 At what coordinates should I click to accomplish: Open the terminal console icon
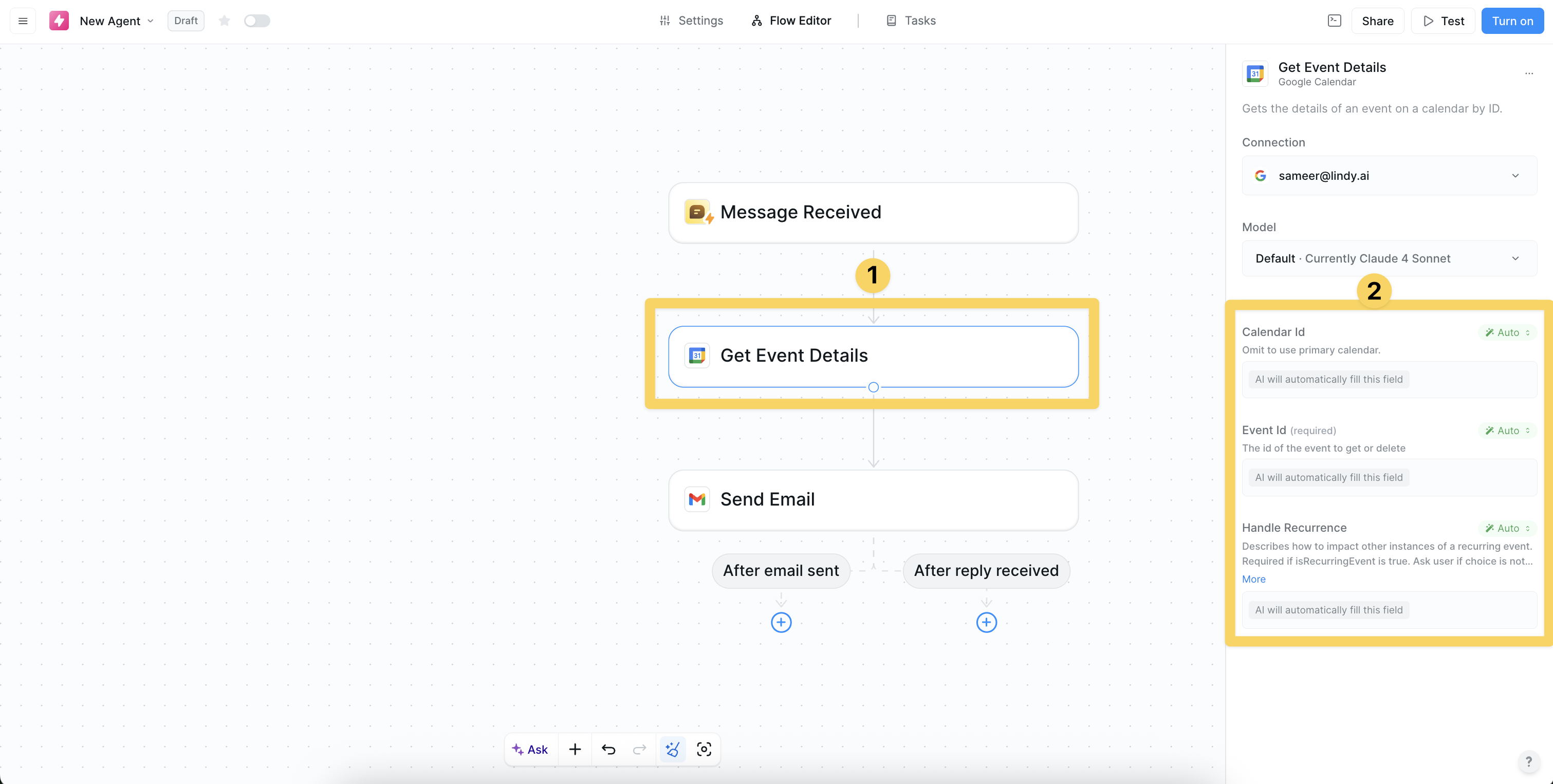click(x=1334, y=21)
